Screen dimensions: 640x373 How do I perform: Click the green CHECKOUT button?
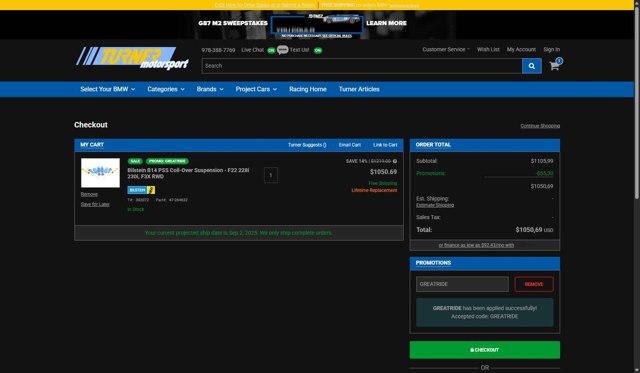pyautogui.click(x=484, y=350)
